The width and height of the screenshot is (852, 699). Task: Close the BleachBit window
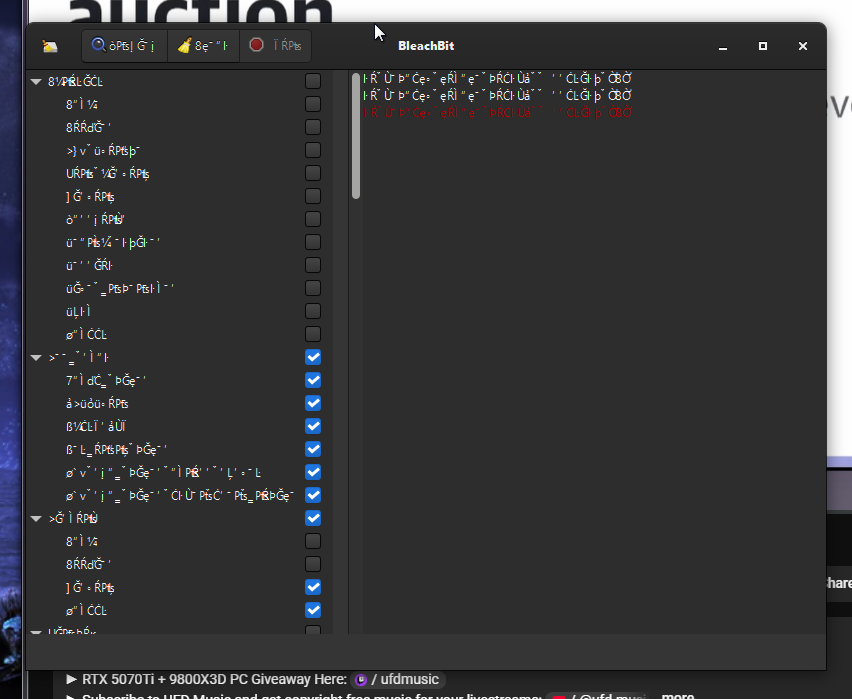point(803,46)
